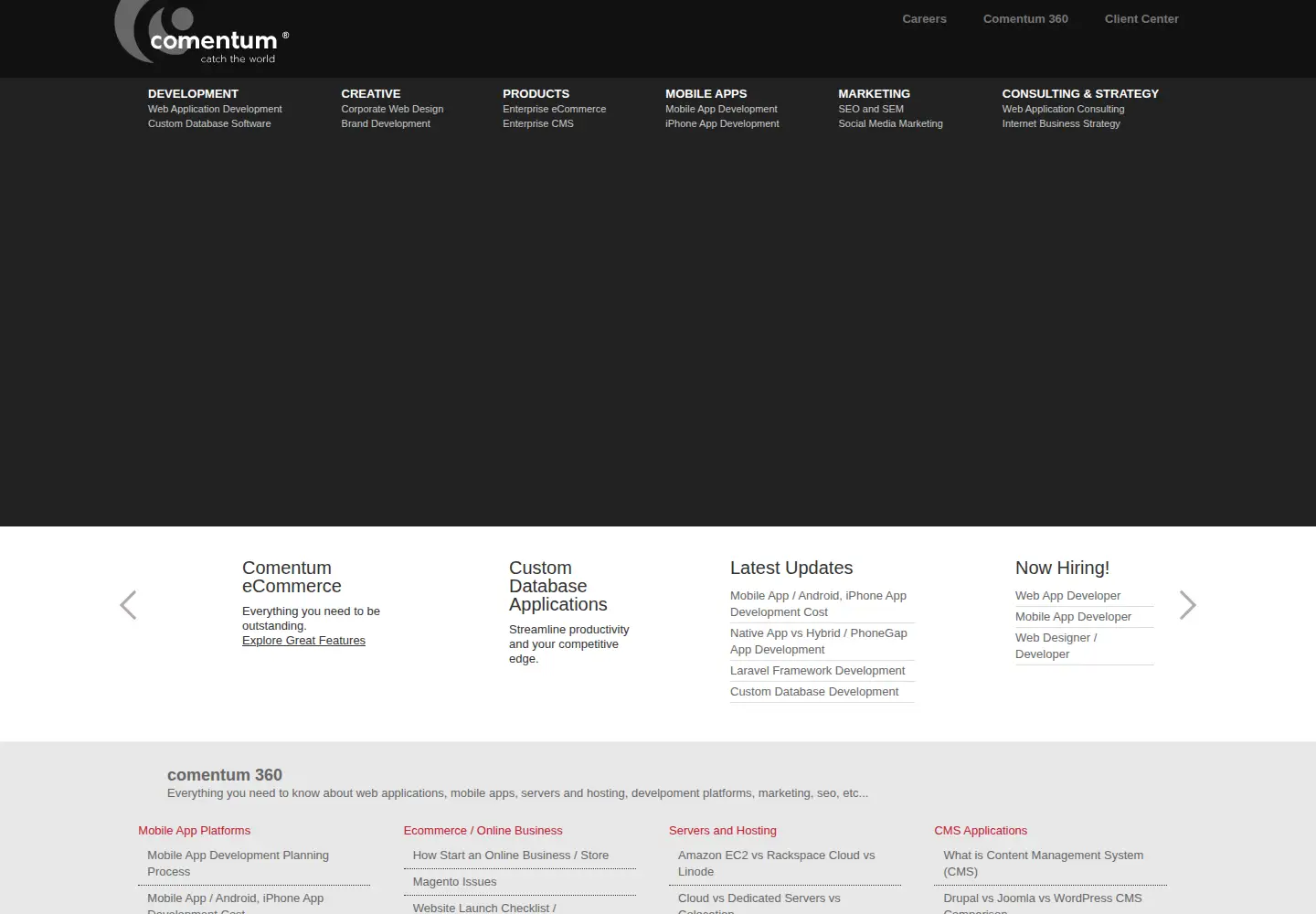Image resolution: width=1316 pixels, height=914 pixels.
Task: Select Social Media Marketing link
Action: coord(890,123)
